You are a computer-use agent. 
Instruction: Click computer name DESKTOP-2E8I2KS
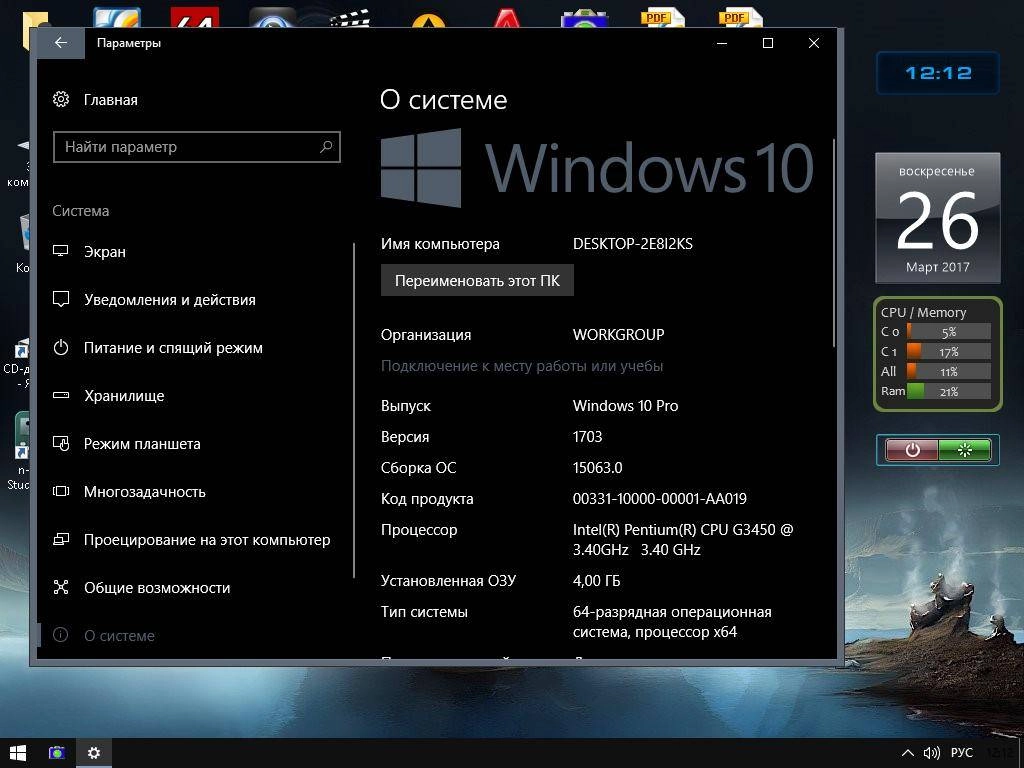tap(632, 244)
